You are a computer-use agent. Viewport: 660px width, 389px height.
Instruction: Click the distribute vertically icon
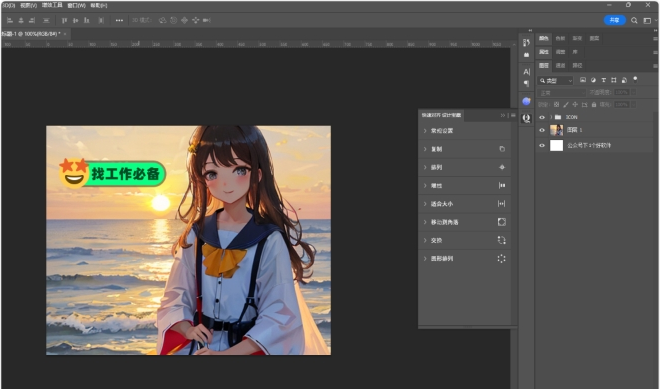tap(46, 20)
